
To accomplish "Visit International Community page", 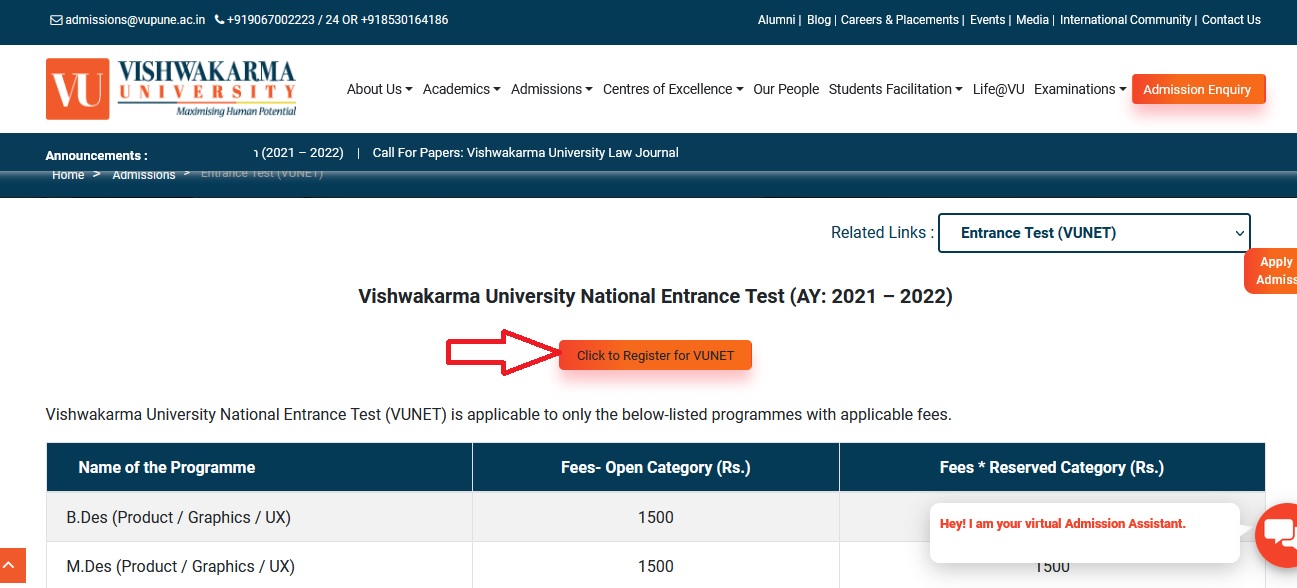I will click(1126, 20).
